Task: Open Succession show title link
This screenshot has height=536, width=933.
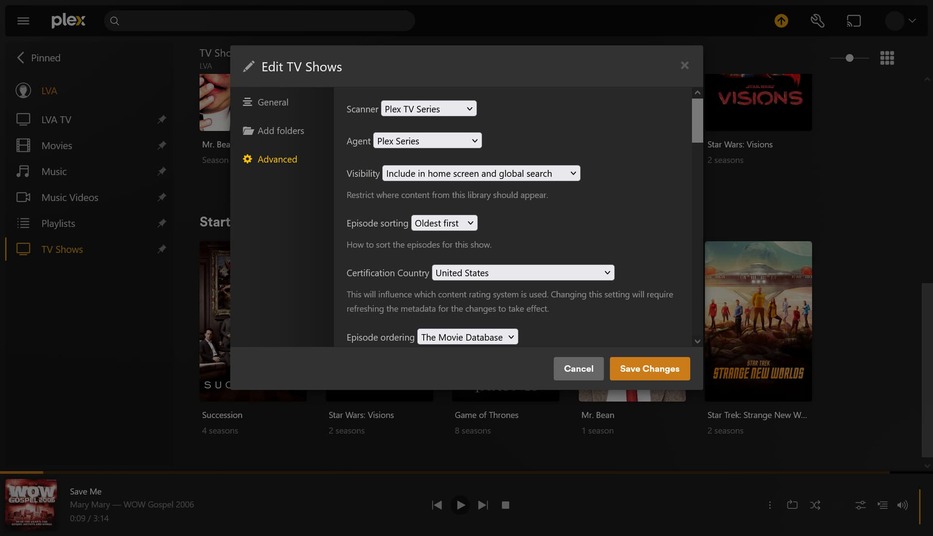Action: (x=222, y=415)
